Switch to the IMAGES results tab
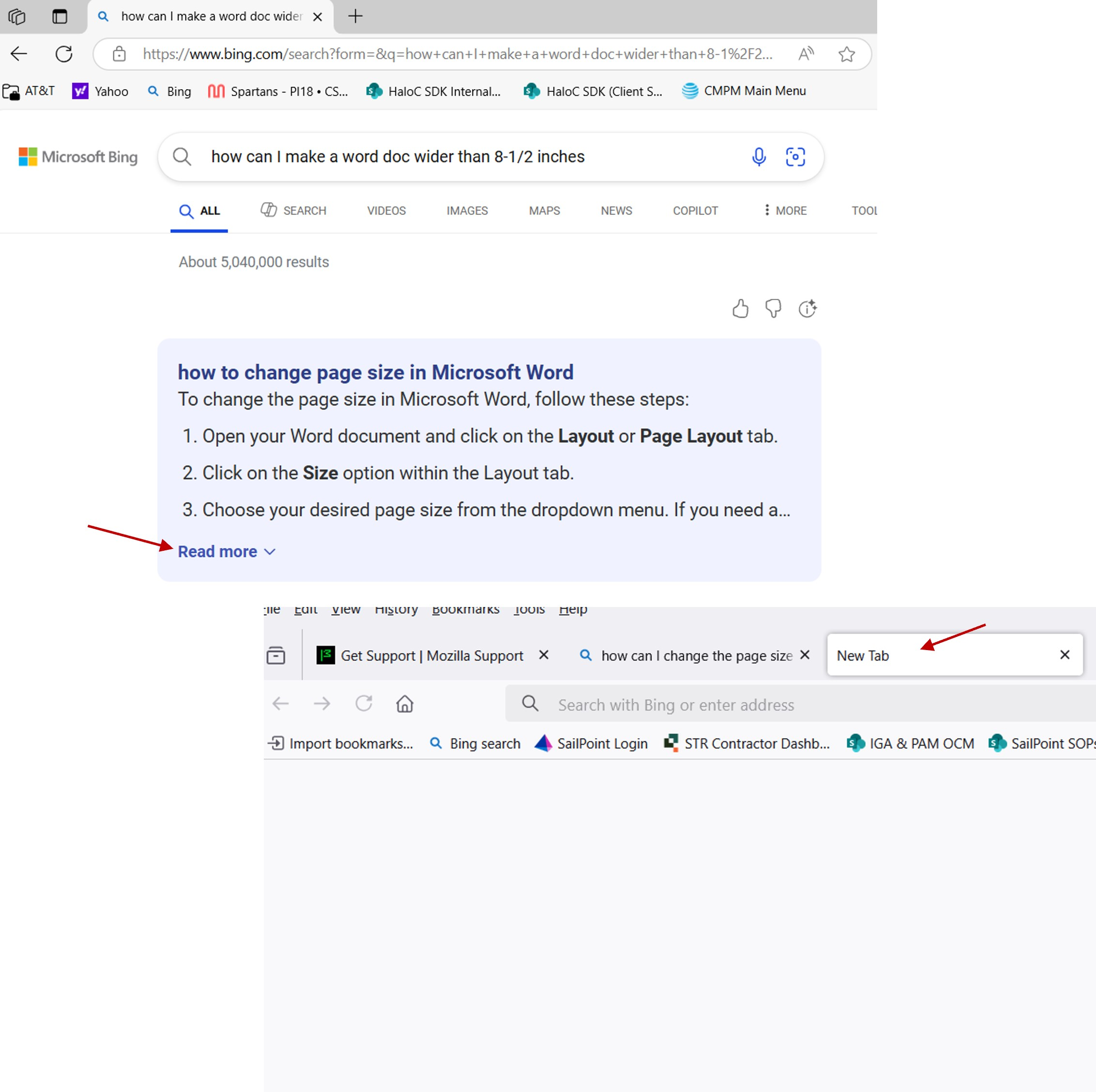The image size is (1096, 1092). point(466,211)
